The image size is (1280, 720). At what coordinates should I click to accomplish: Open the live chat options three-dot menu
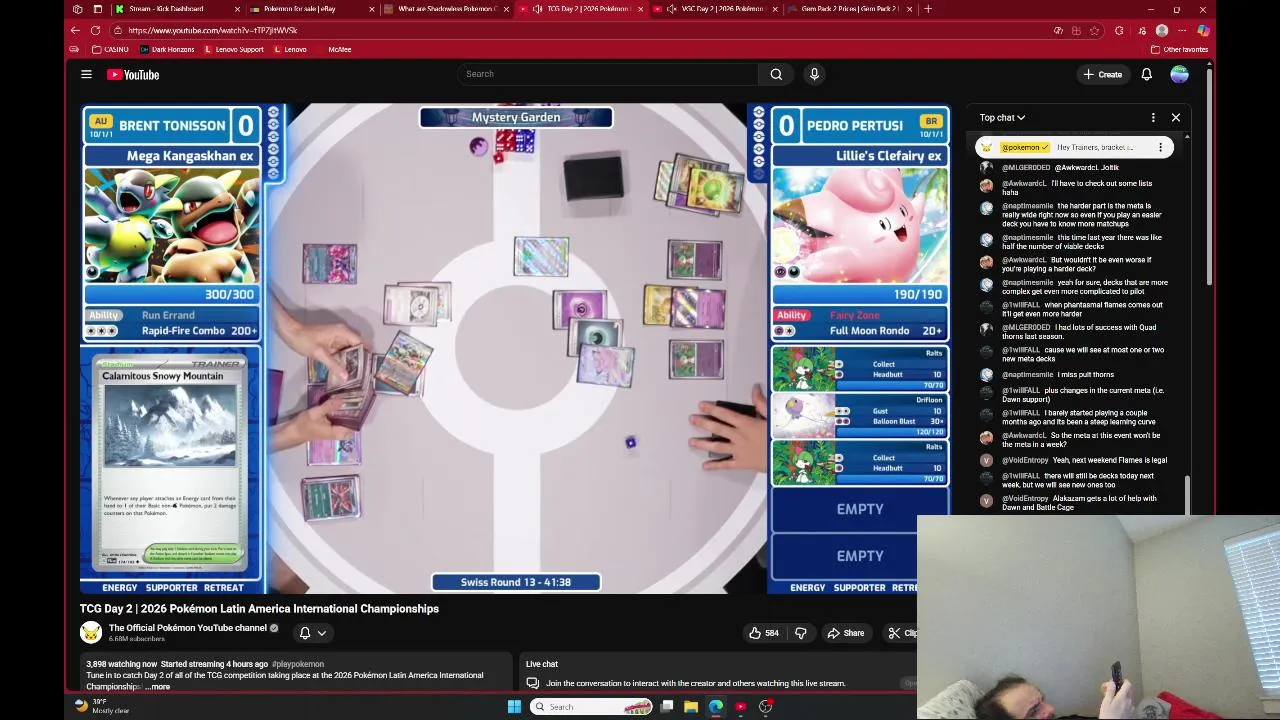click(x=1153, y=118)
